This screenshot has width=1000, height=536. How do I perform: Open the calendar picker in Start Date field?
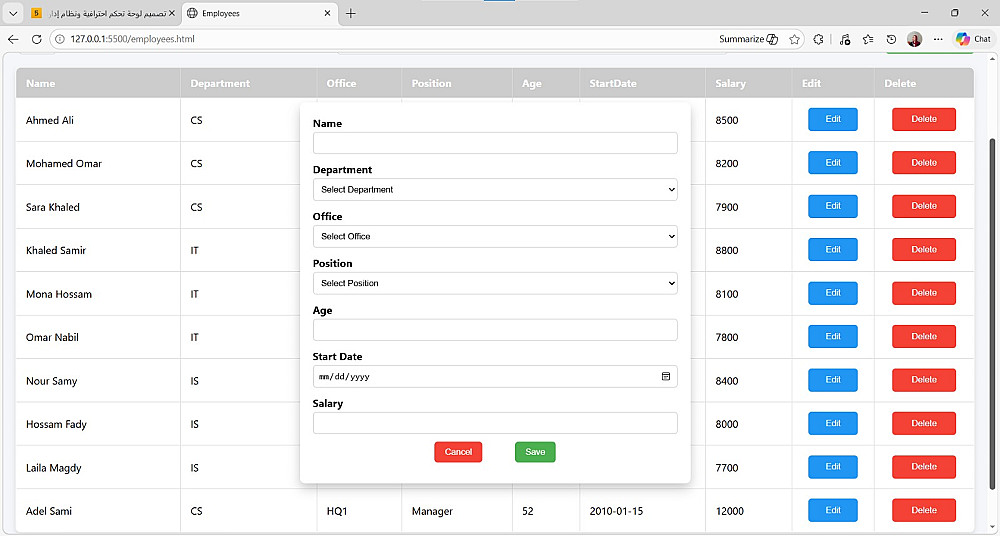[666, 376]
